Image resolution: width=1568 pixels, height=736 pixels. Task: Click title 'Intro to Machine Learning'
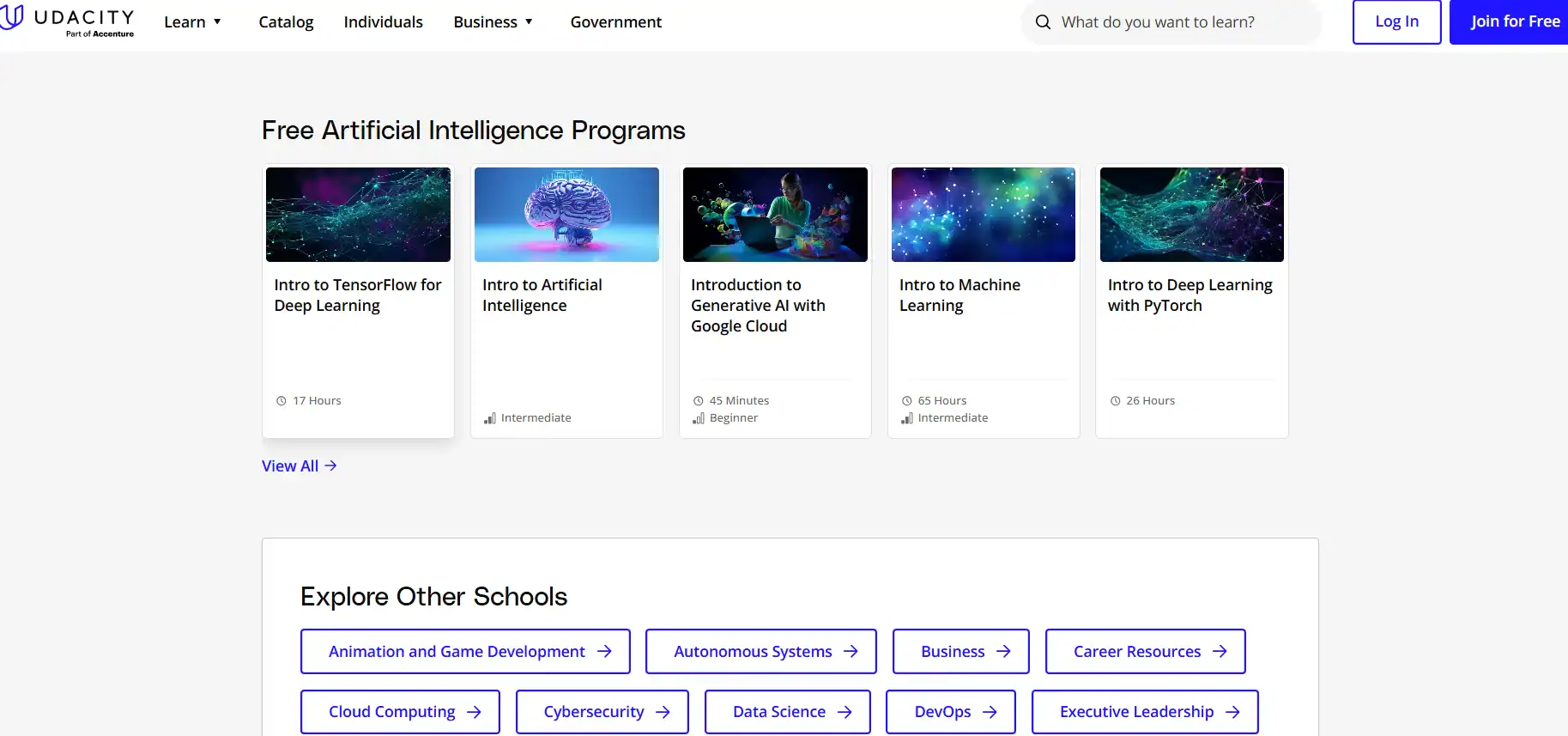(960, 295)
